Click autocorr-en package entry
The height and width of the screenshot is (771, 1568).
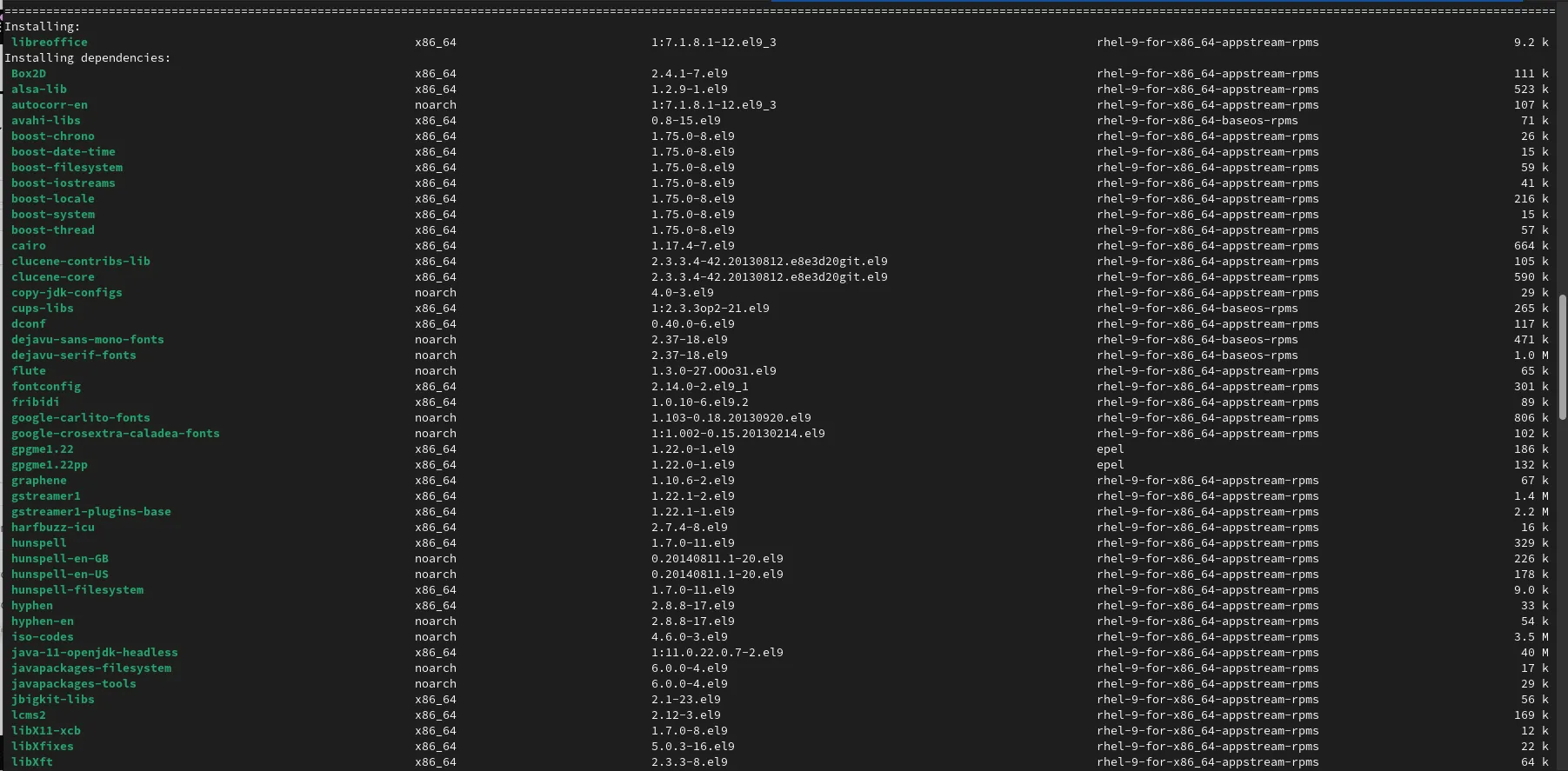50,104
